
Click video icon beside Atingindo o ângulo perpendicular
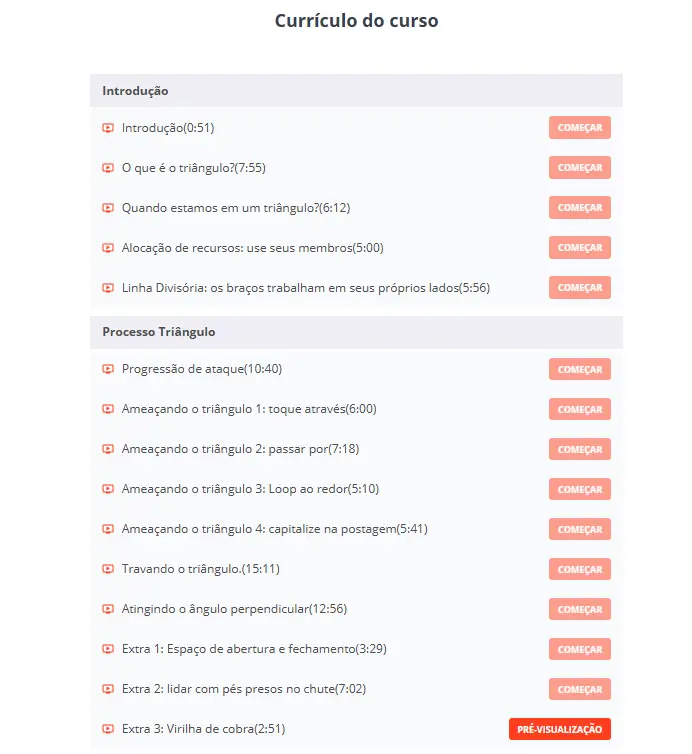[108, 609]
